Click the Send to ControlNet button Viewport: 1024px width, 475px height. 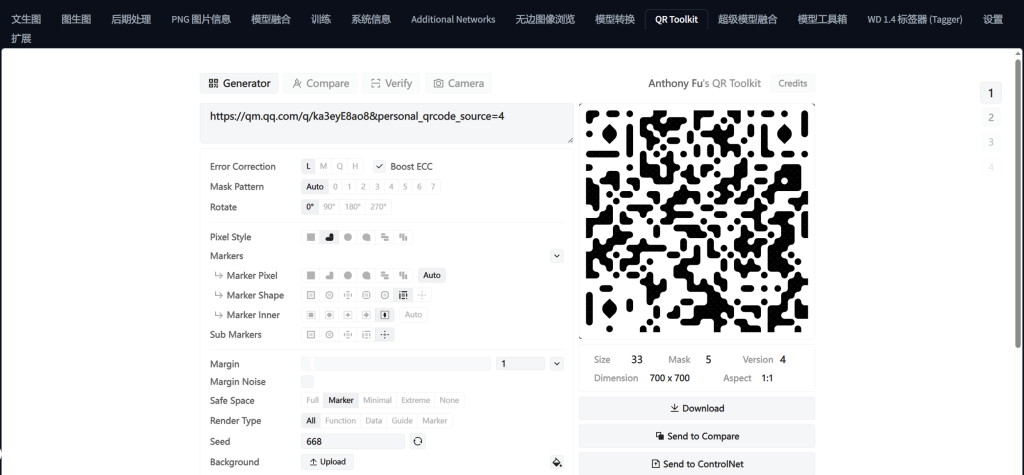coord(696,464)
